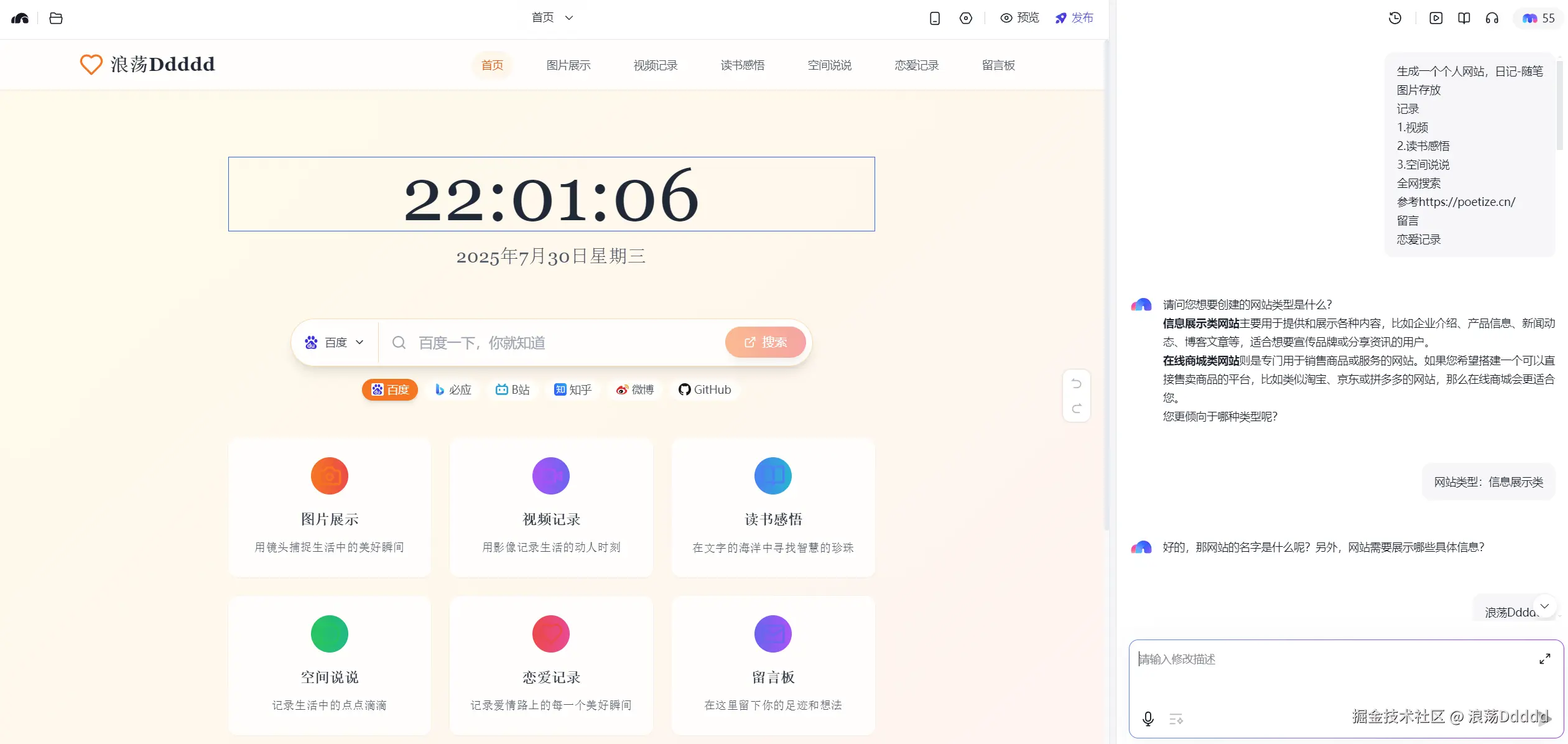1568x744 pixels.
Task: Open the 图片展示 navigation tab
Action: point(568,65)
